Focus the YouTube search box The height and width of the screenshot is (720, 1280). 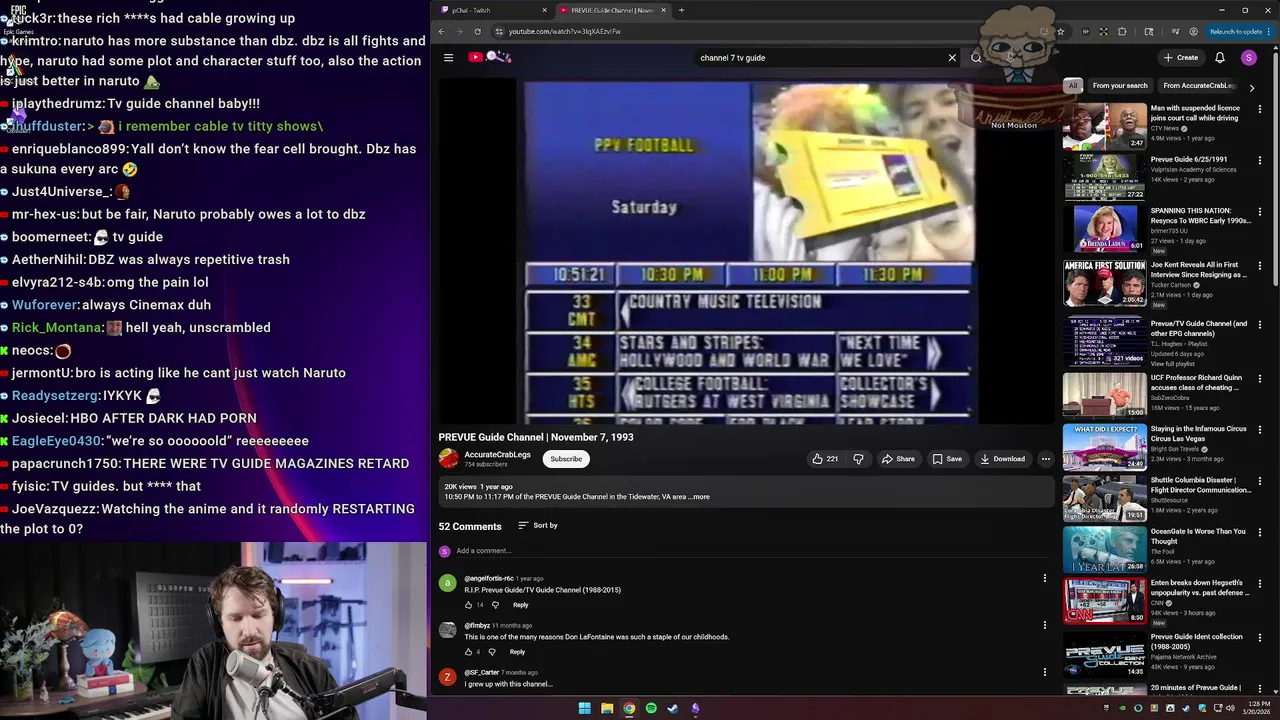point(820,58)
